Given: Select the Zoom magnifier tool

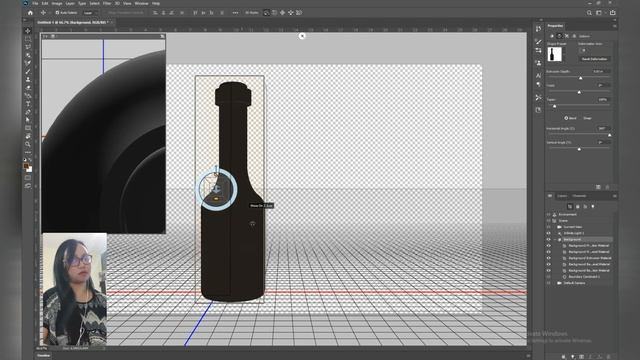Looking at the screenshot, I should (x=28, y=144).
